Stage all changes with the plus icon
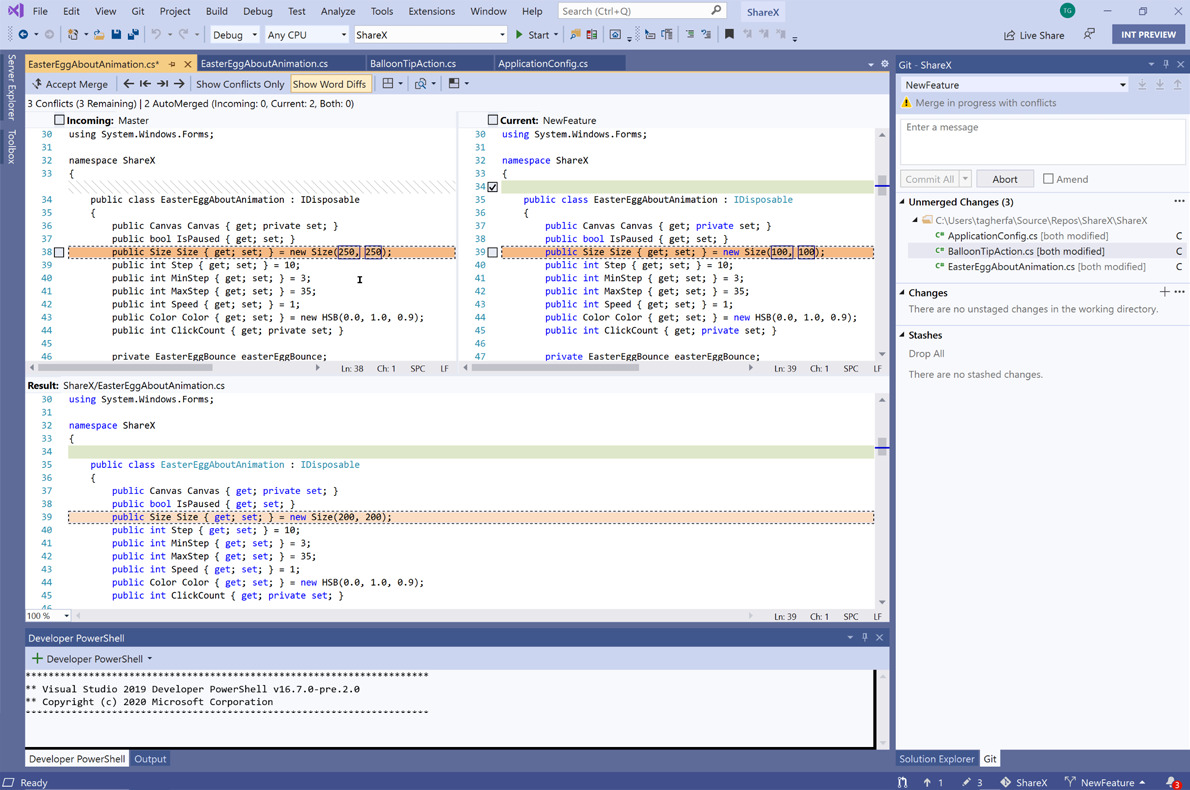The image size is (1190, 790). [x=1164, y=292]
